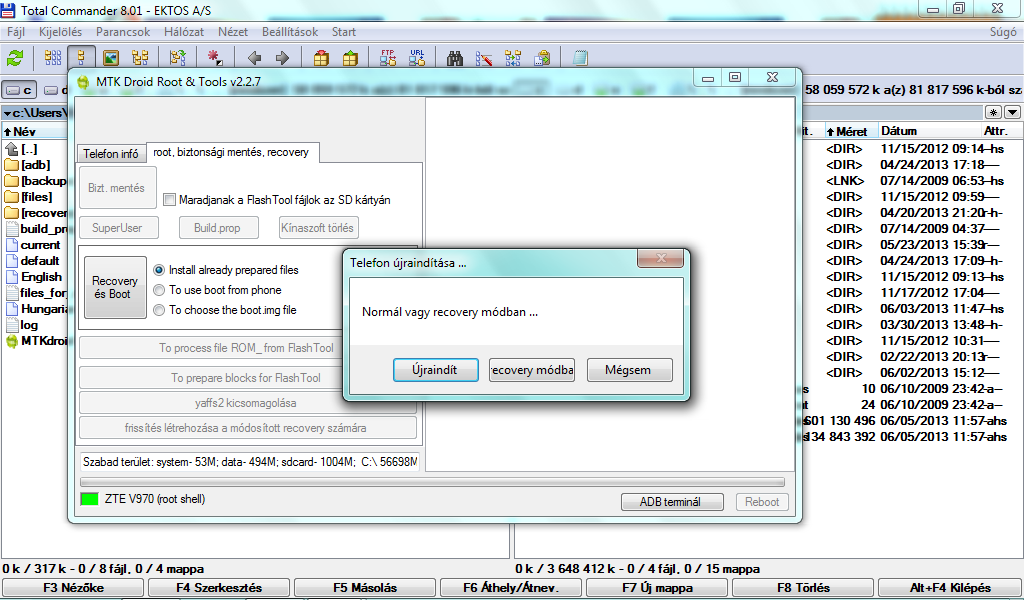Click the red asterisk toolbar icon
This screenshot has height=600, width=1024.
[x=215, y=58]
